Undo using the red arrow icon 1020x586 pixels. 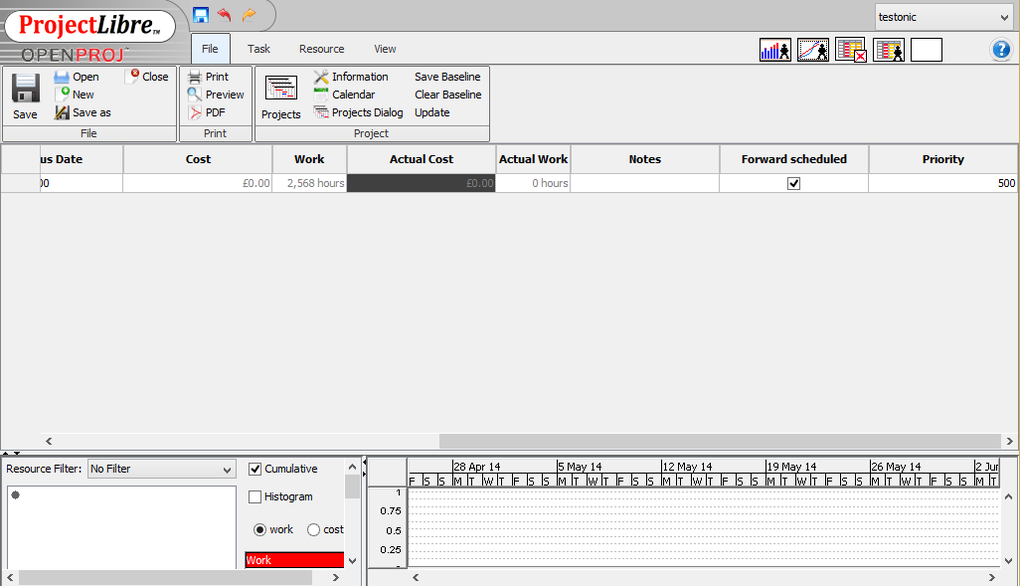[x=224, y=15]
